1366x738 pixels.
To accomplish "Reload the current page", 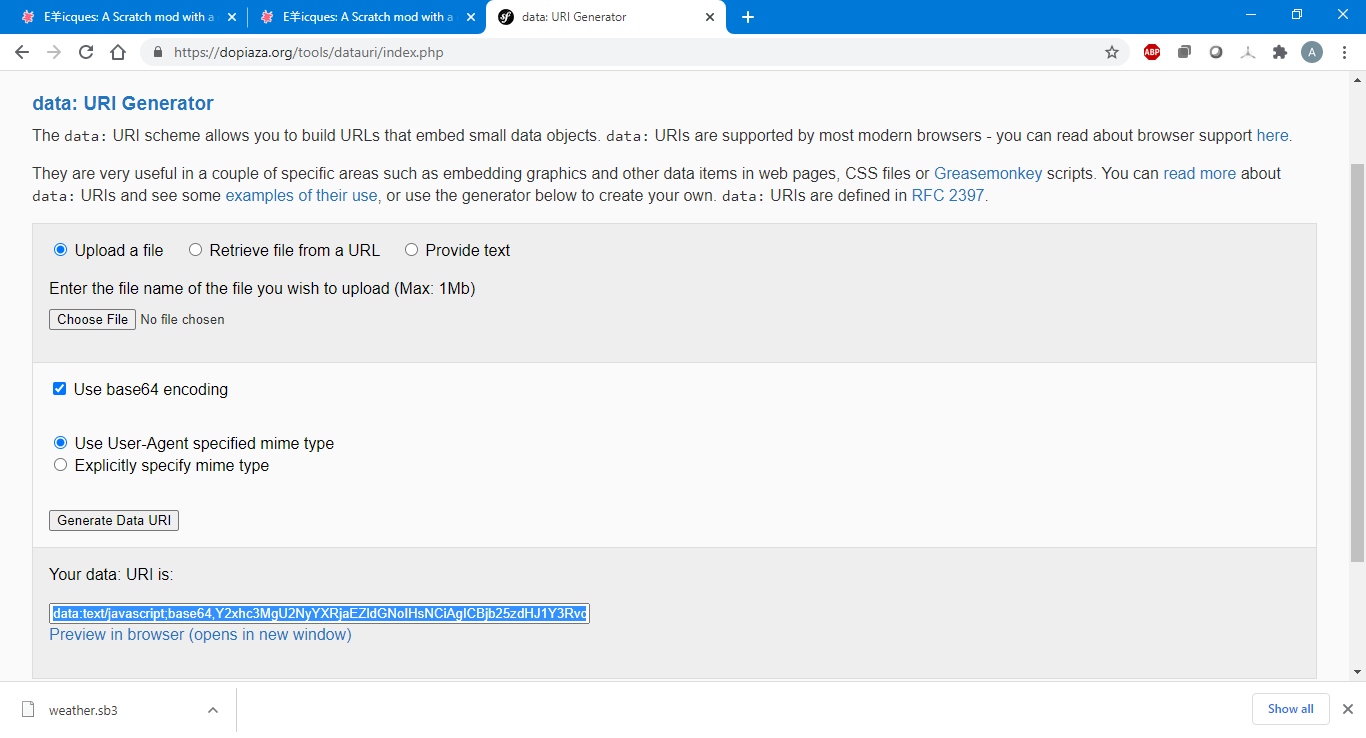I will pos(86,53).
